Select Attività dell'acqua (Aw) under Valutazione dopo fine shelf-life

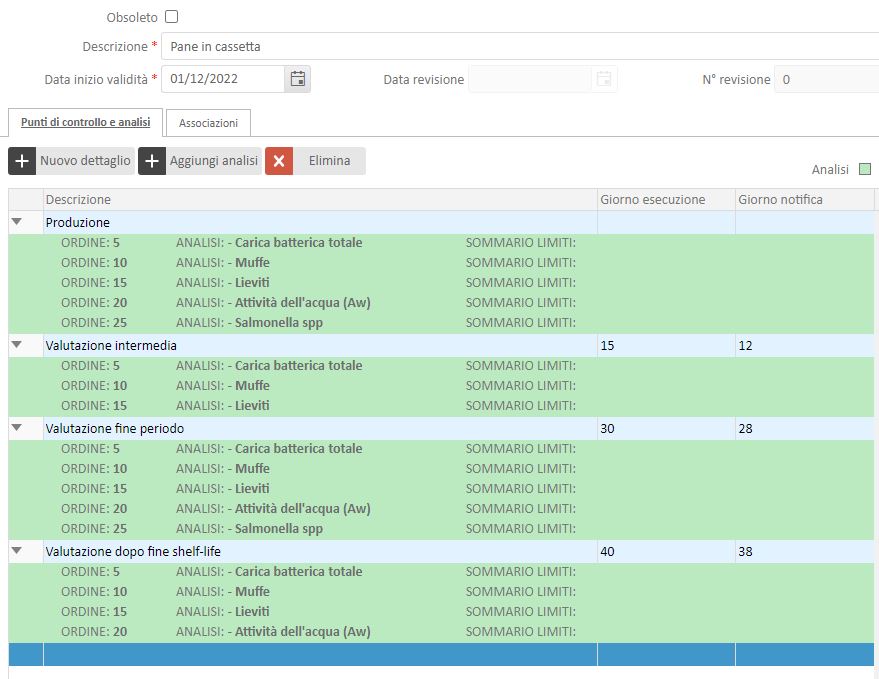[x=441, y=632]
